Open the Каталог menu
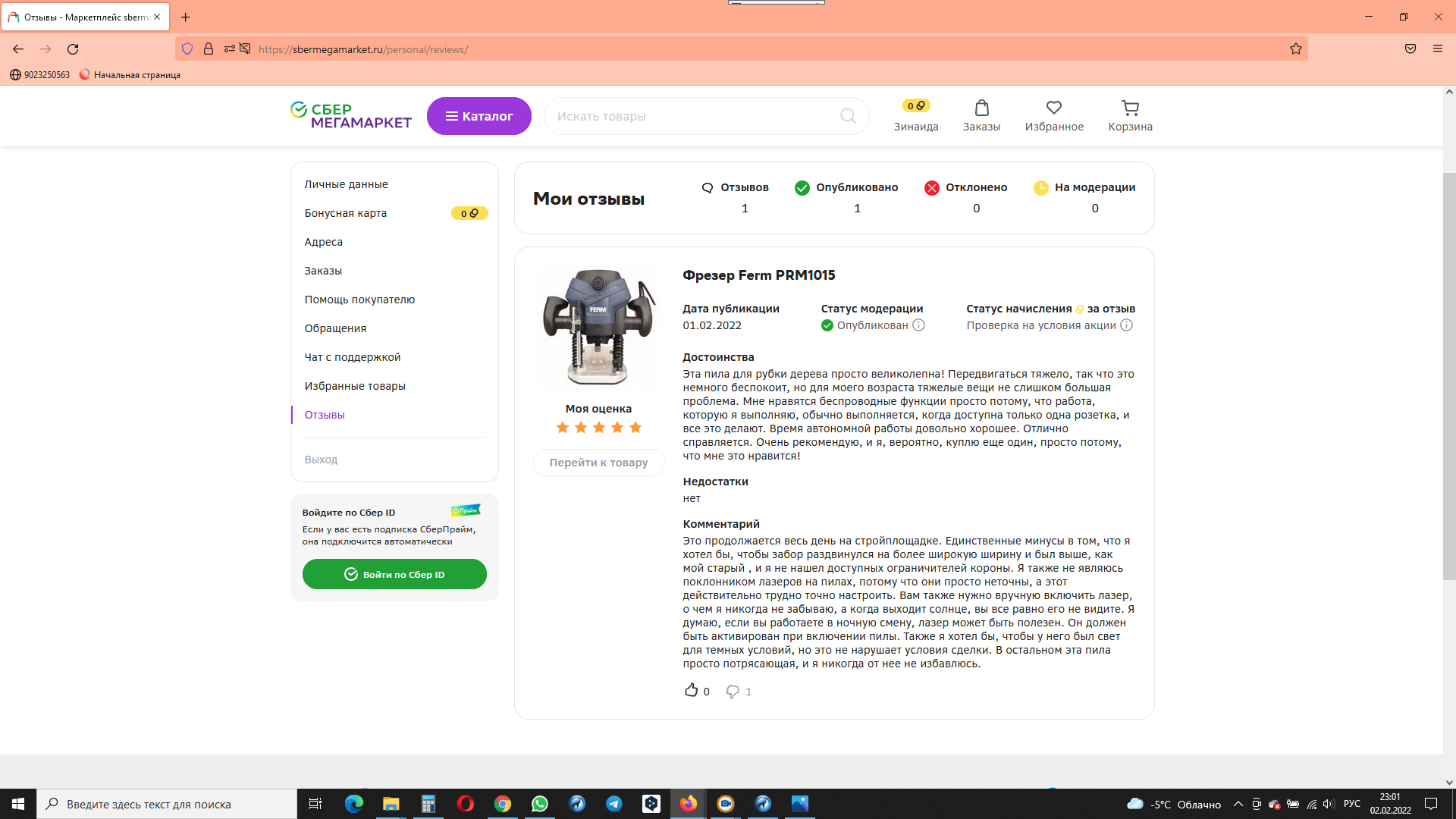The height and width of the screenshot is (819, 1456). coord(479,116)
